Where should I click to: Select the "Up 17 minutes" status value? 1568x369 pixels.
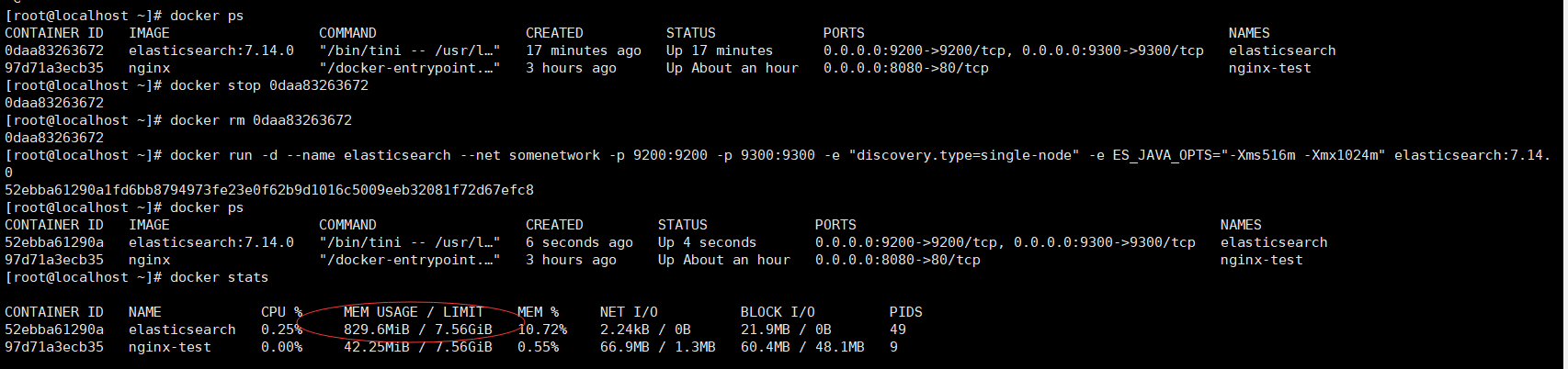pyautogui.click(x=720, y=50)
